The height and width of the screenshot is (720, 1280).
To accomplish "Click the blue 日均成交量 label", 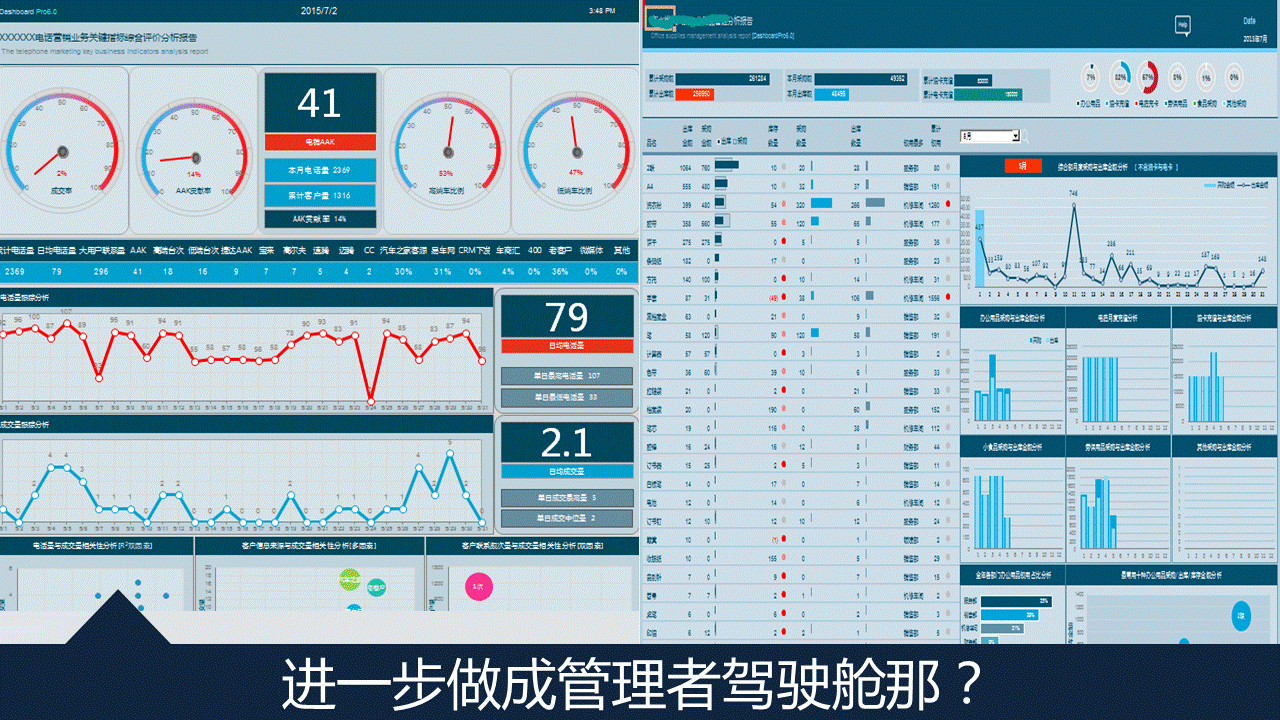I will pyautogui.click(x=567, y=471).
